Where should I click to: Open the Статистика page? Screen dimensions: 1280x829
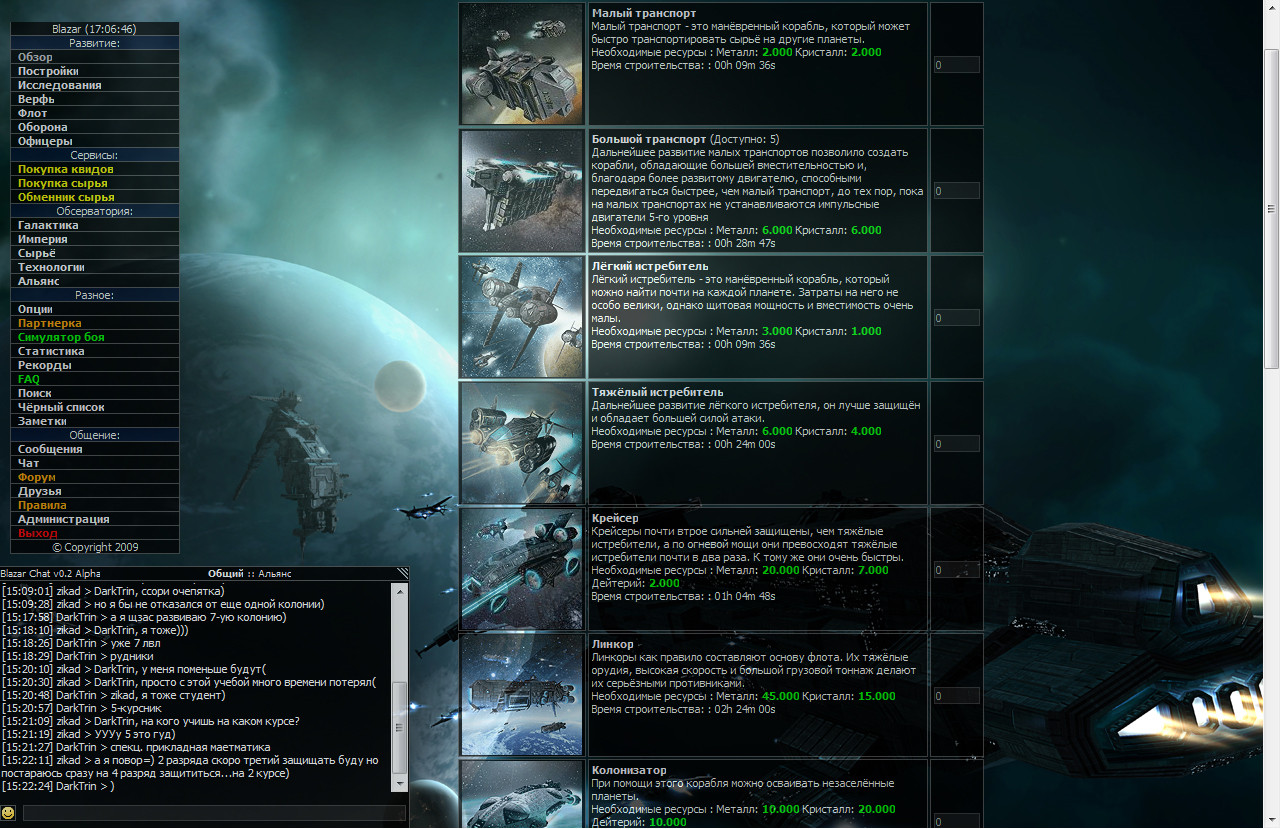(51, 351)
